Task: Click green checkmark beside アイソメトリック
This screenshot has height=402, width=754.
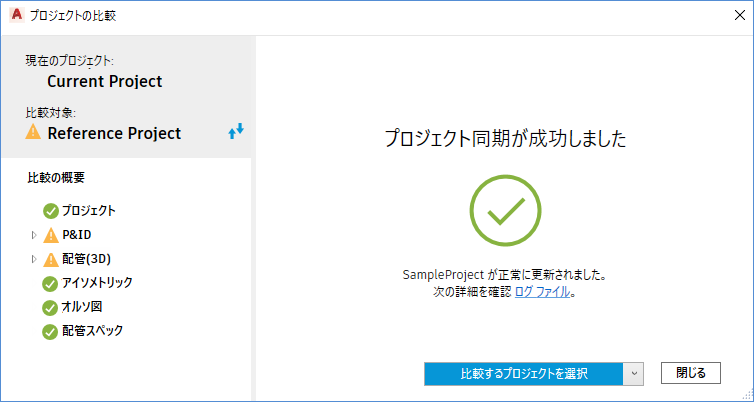Action: click(50, 283)
